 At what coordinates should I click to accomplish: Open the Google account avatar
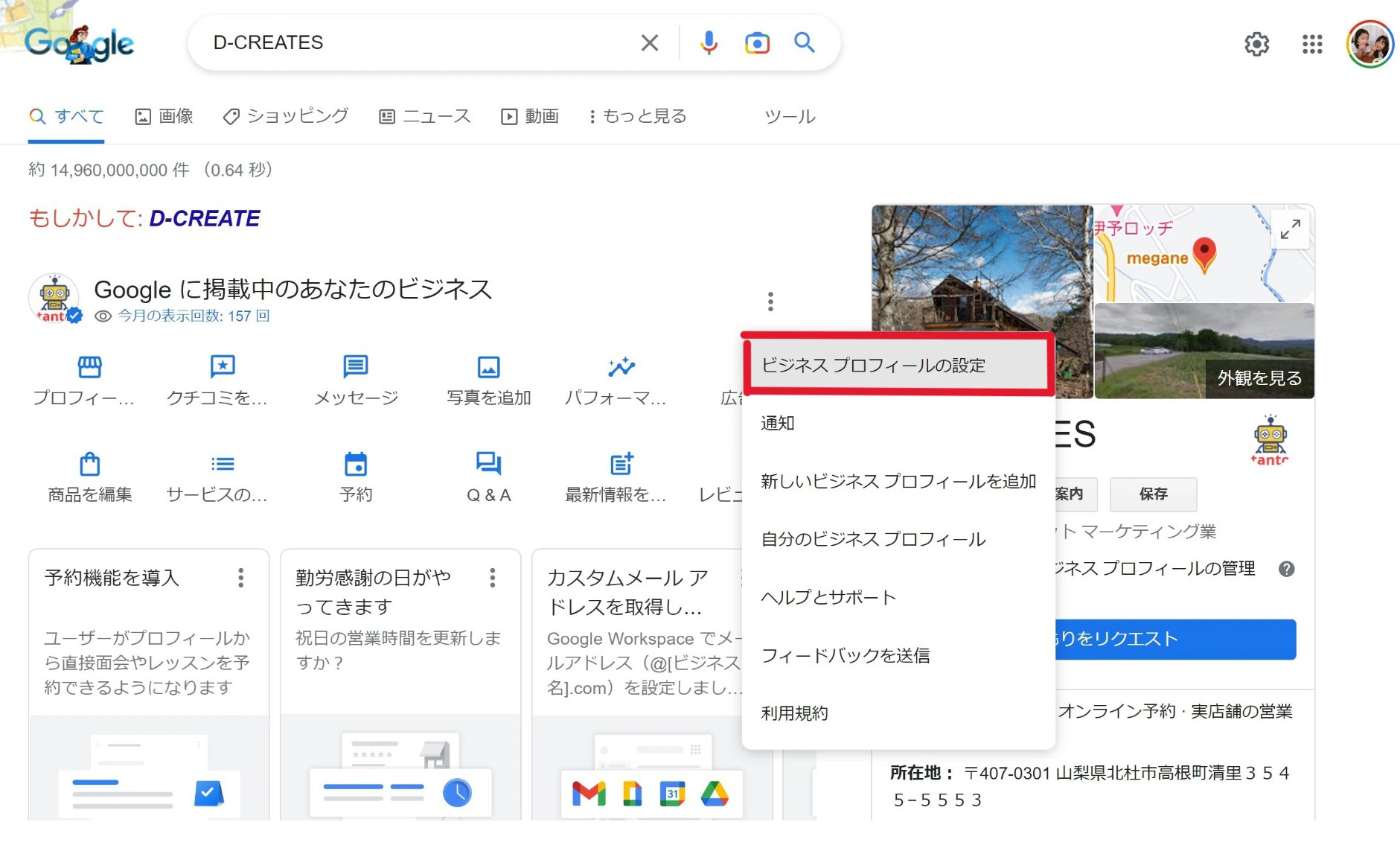click(1369, 44)
